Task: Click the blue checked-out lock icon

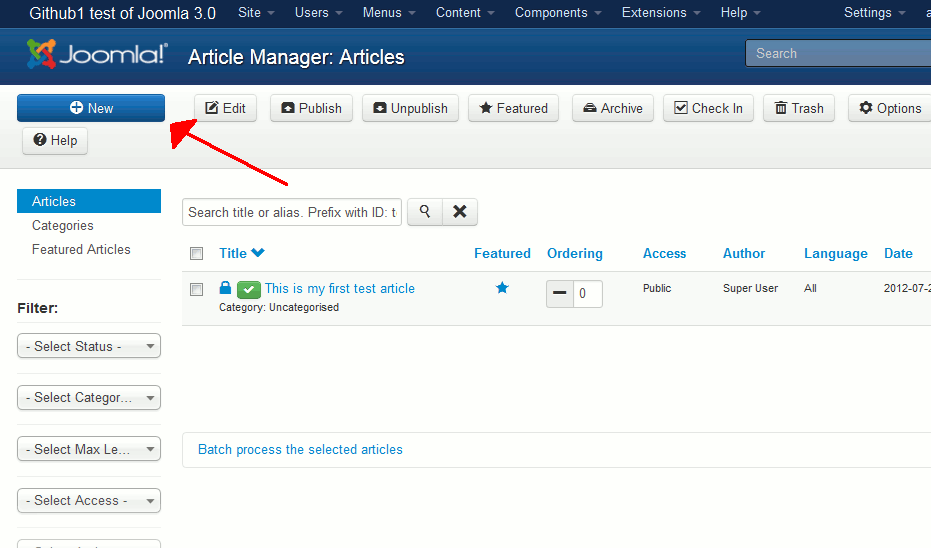Action: 225,288
